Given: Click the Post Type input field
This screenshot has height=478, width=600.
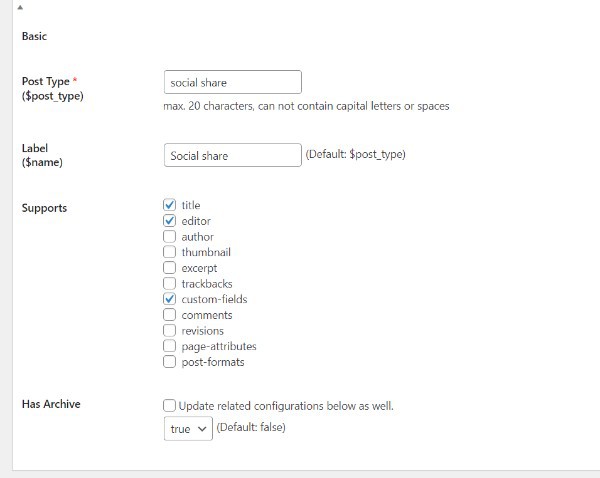Looking at the screenshot, I should pyautogui.click(x=233, y=82).
